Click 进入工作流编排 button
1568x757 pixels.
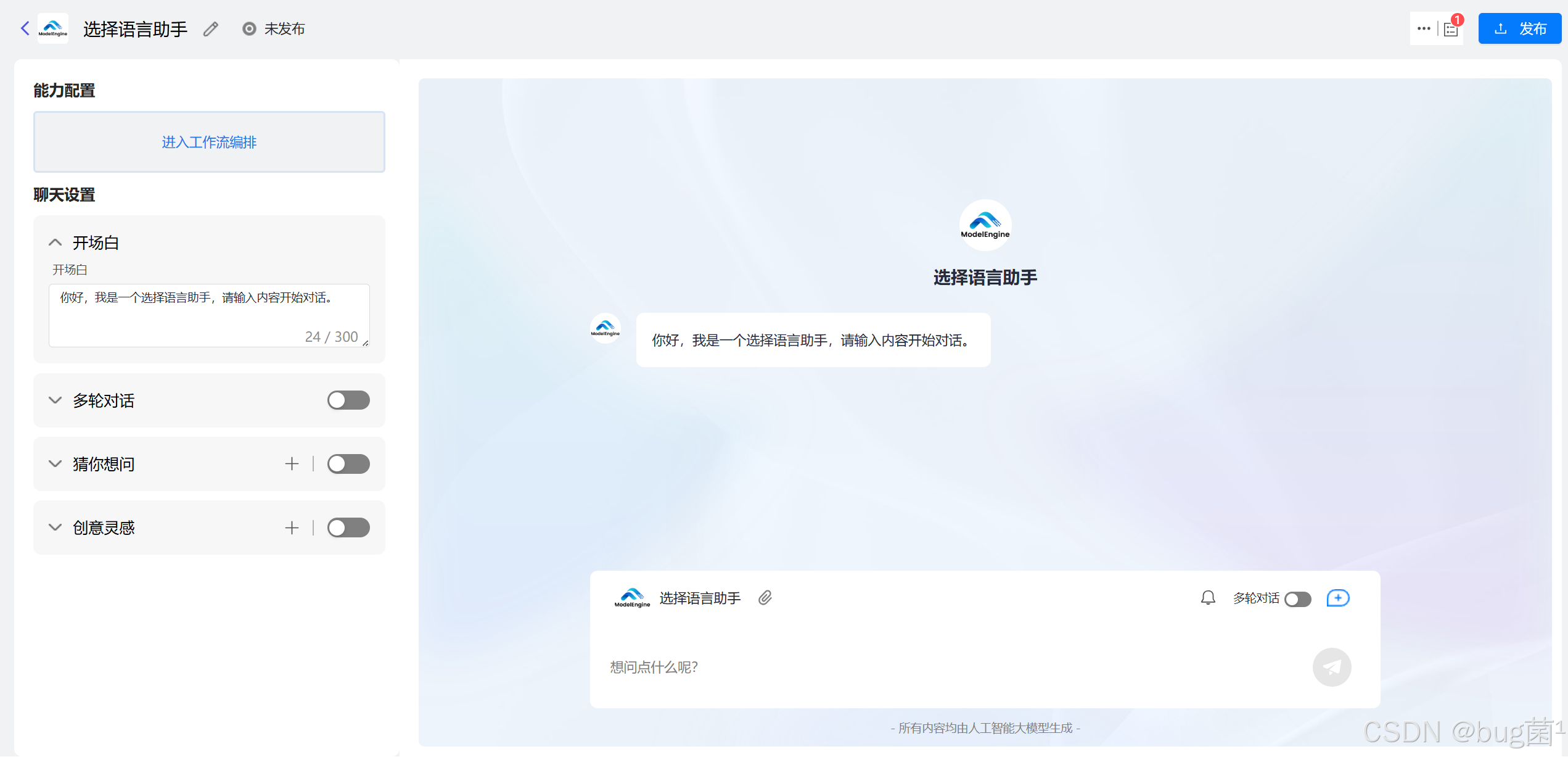(x=209, y=142)
